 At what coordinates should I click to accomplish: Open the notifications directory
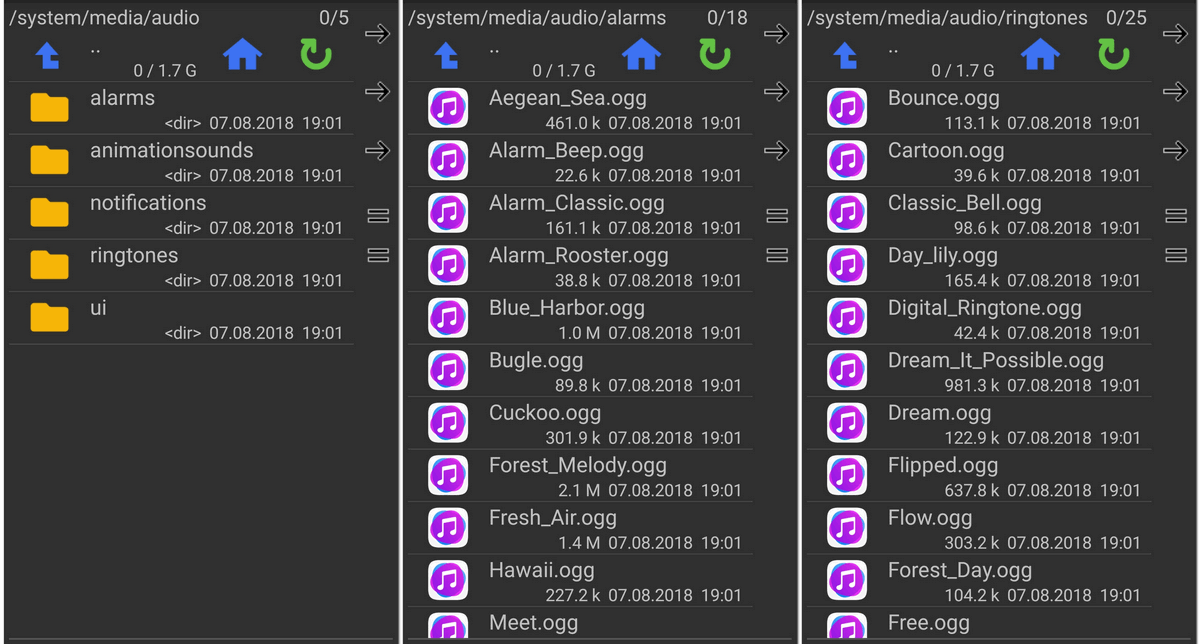[x=181, y=213]
